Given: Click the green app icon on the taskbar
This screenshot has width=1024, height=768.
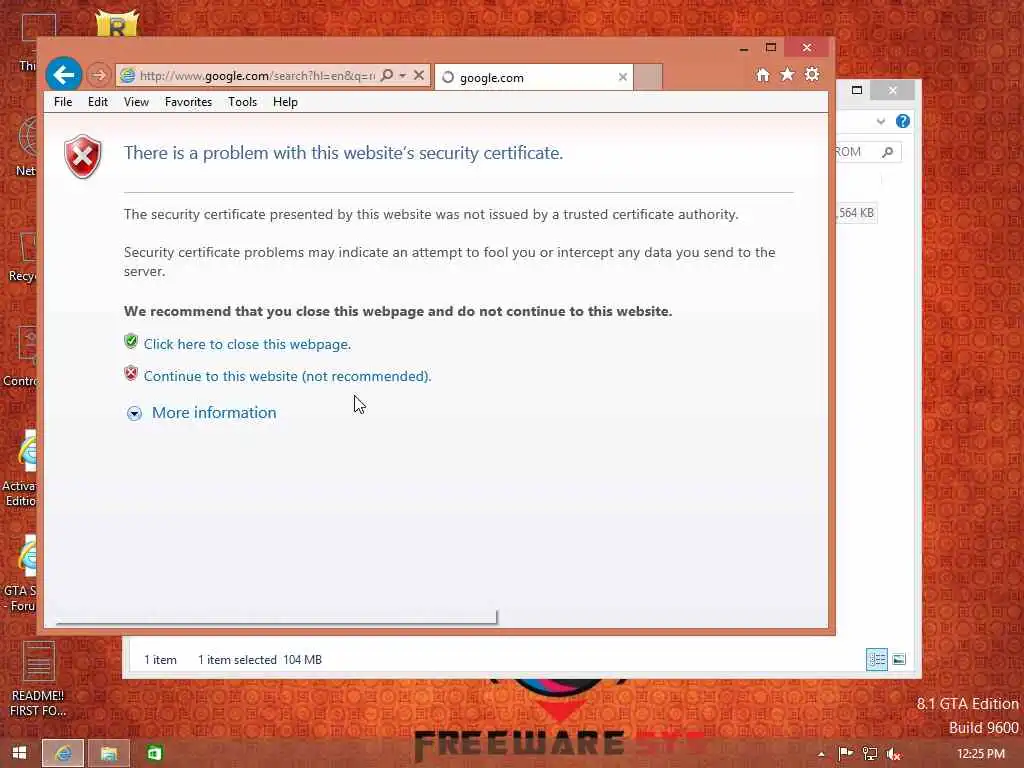Looking at the screenshot, I should (155, 753).
